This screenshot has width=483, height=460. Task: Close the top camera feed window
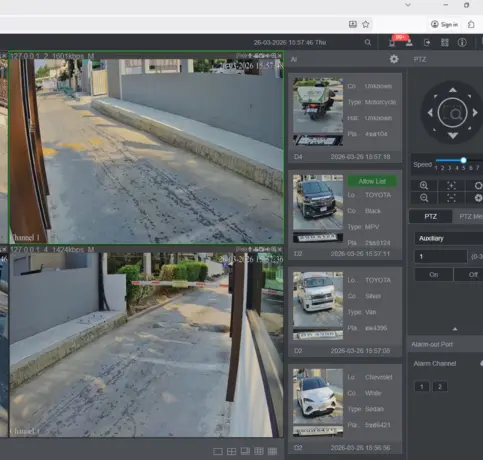click(279, 56)
